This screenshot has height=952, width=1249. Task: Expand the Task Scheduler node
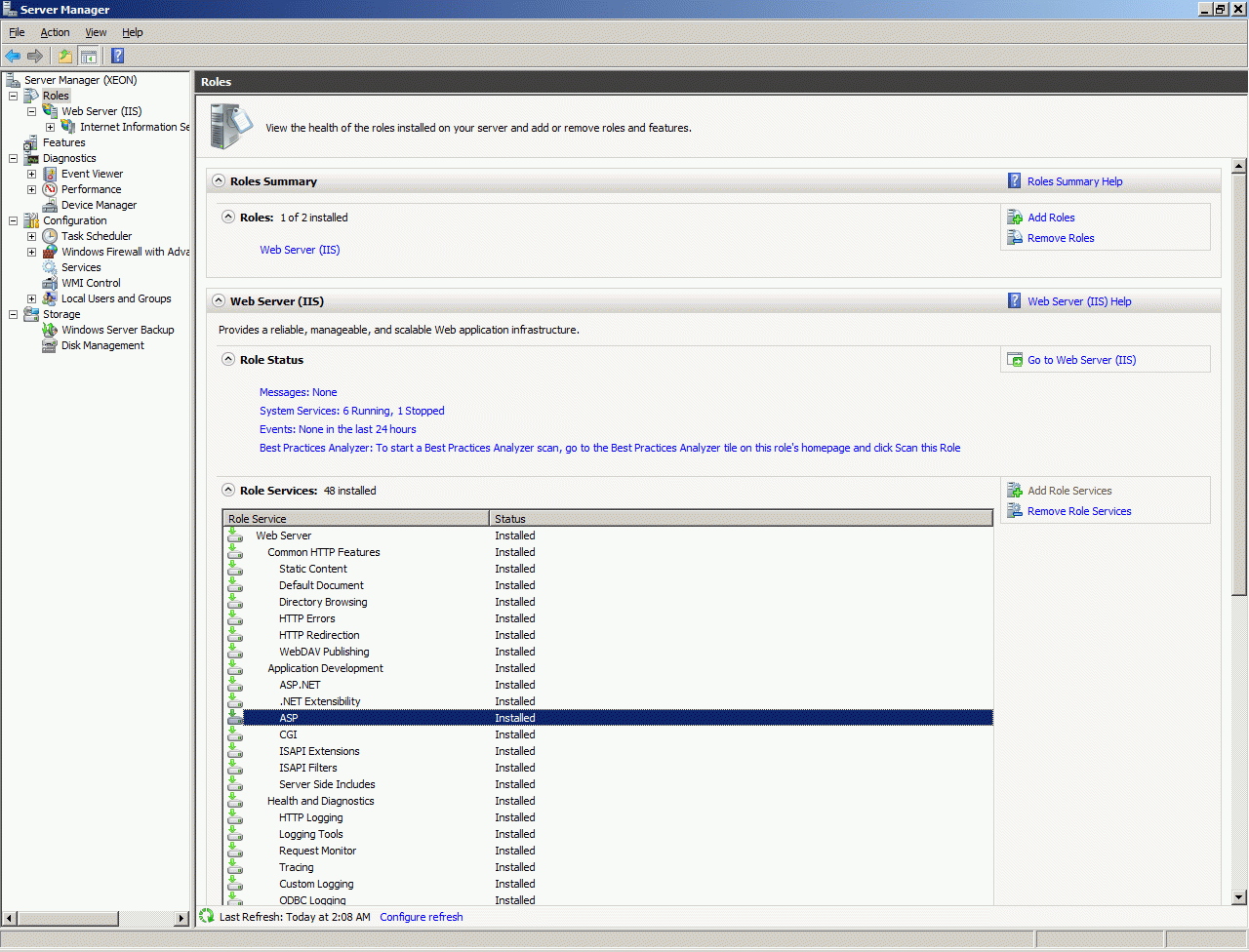click(x=31, y=236)
